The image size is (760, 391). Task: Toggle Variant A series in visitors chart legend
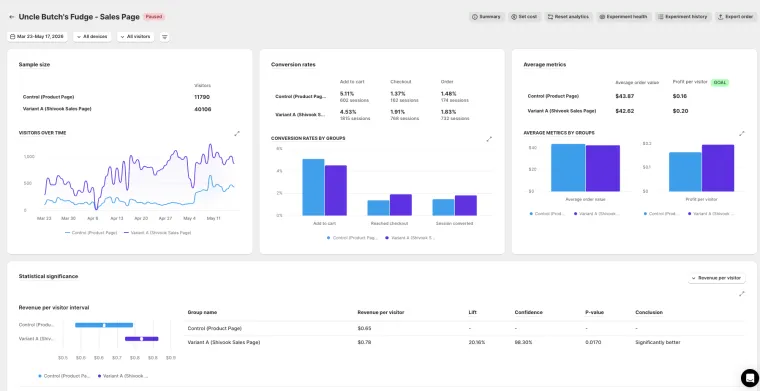coord(158,233)
